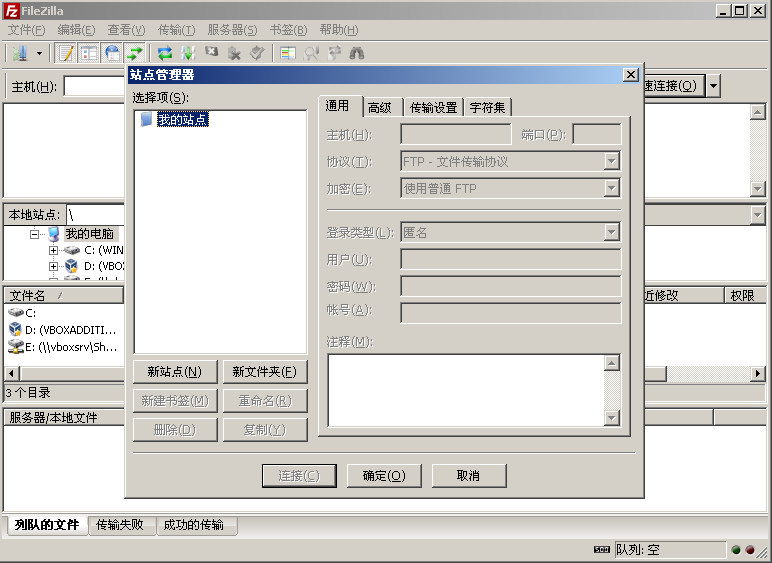Open the quick connect history dropdown arrow
The height and width of the screenshot is (563, 772).
[713, 86]
